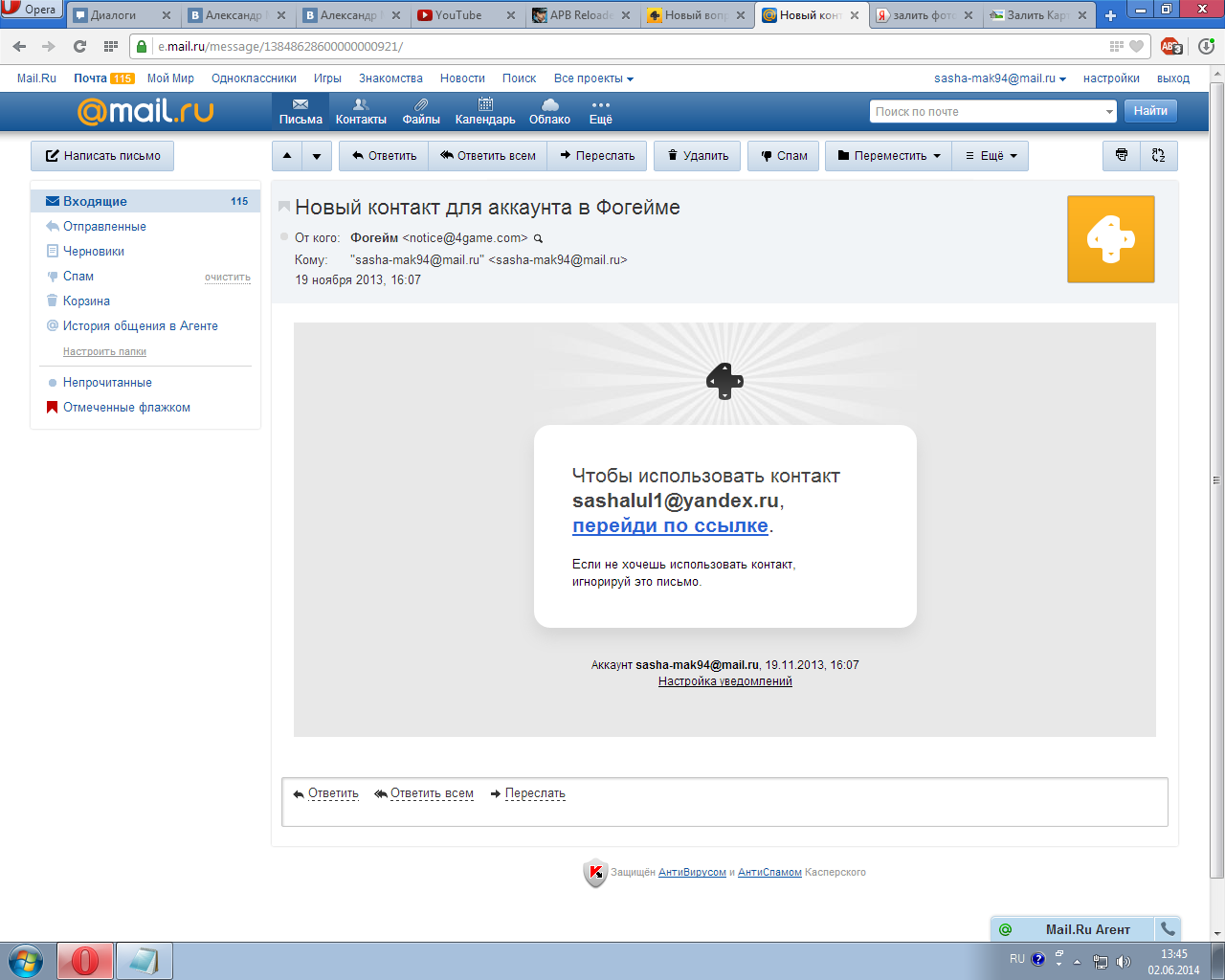Click the open-in-new-window icon beside print
Viewport: 1225px width, 980px height.
(1159, 156)
